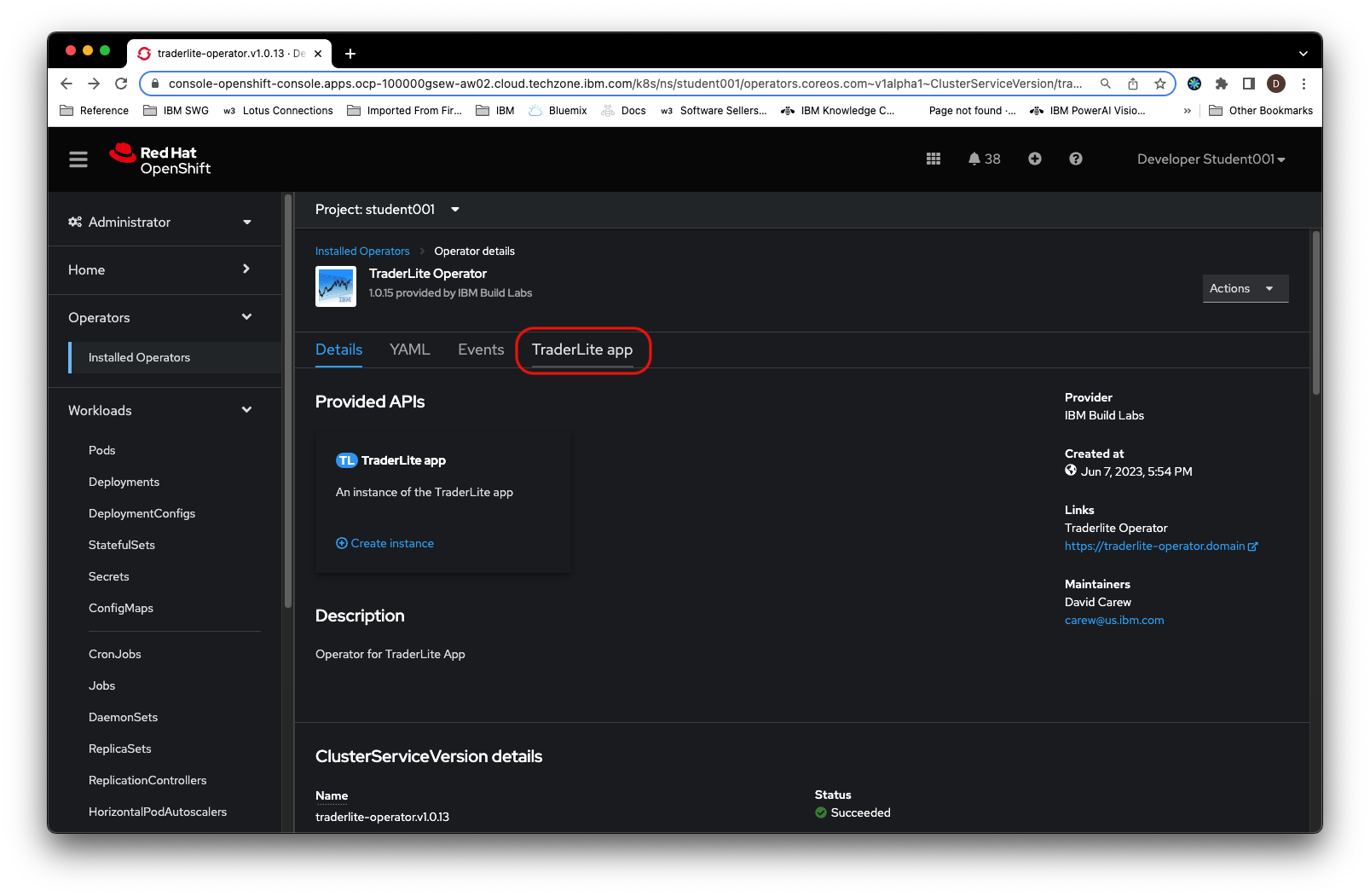Open ReplicationControllers in the sidebar
Screen dimensions: 1370x896
147,780
